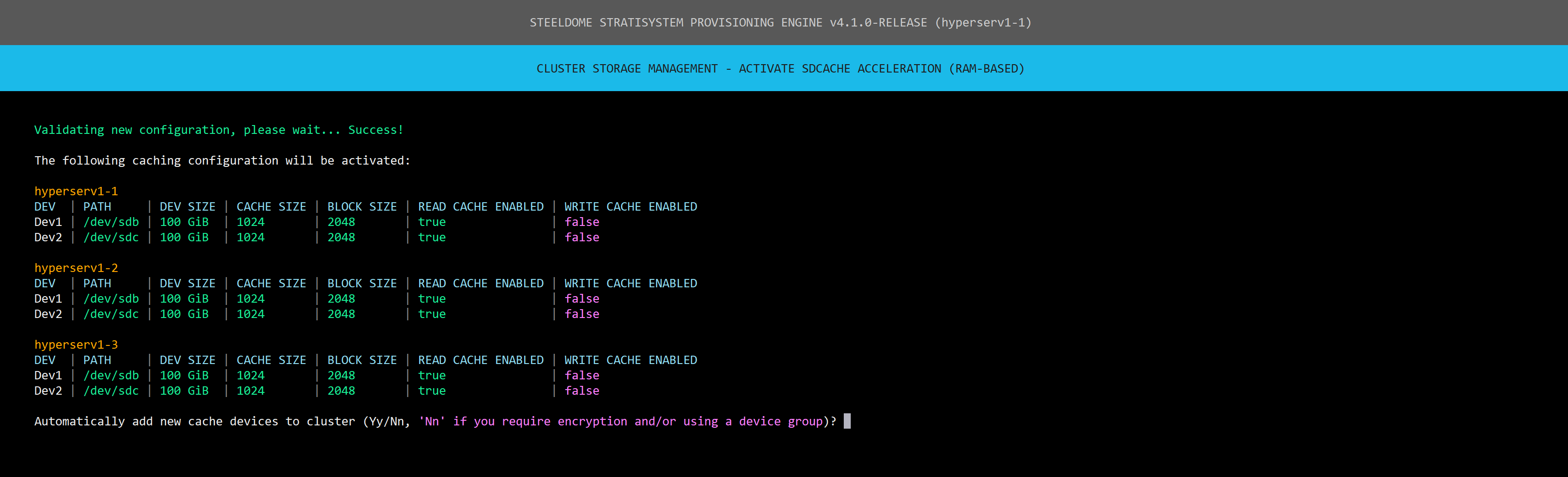Screen dimensions: 1568x477
Task: Select /dev/sdb path under hyperserv1-1
Action: point(111,222)
